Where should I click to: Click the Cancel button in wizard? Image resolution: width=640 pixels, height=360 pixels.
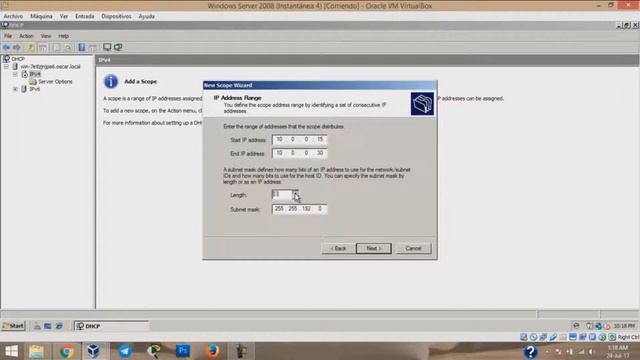click(x=413, y=248)
